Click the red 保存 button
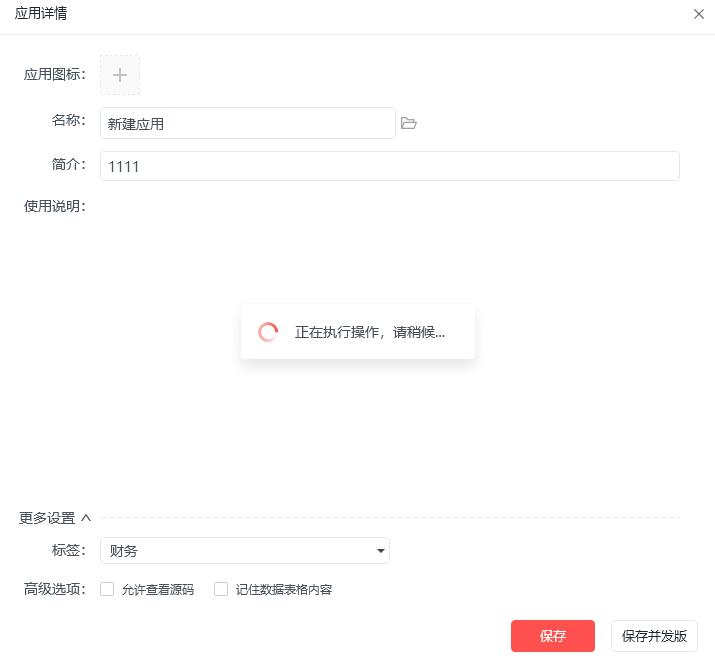The height and width of the screenshot is (666, 715). coord(553,636)
